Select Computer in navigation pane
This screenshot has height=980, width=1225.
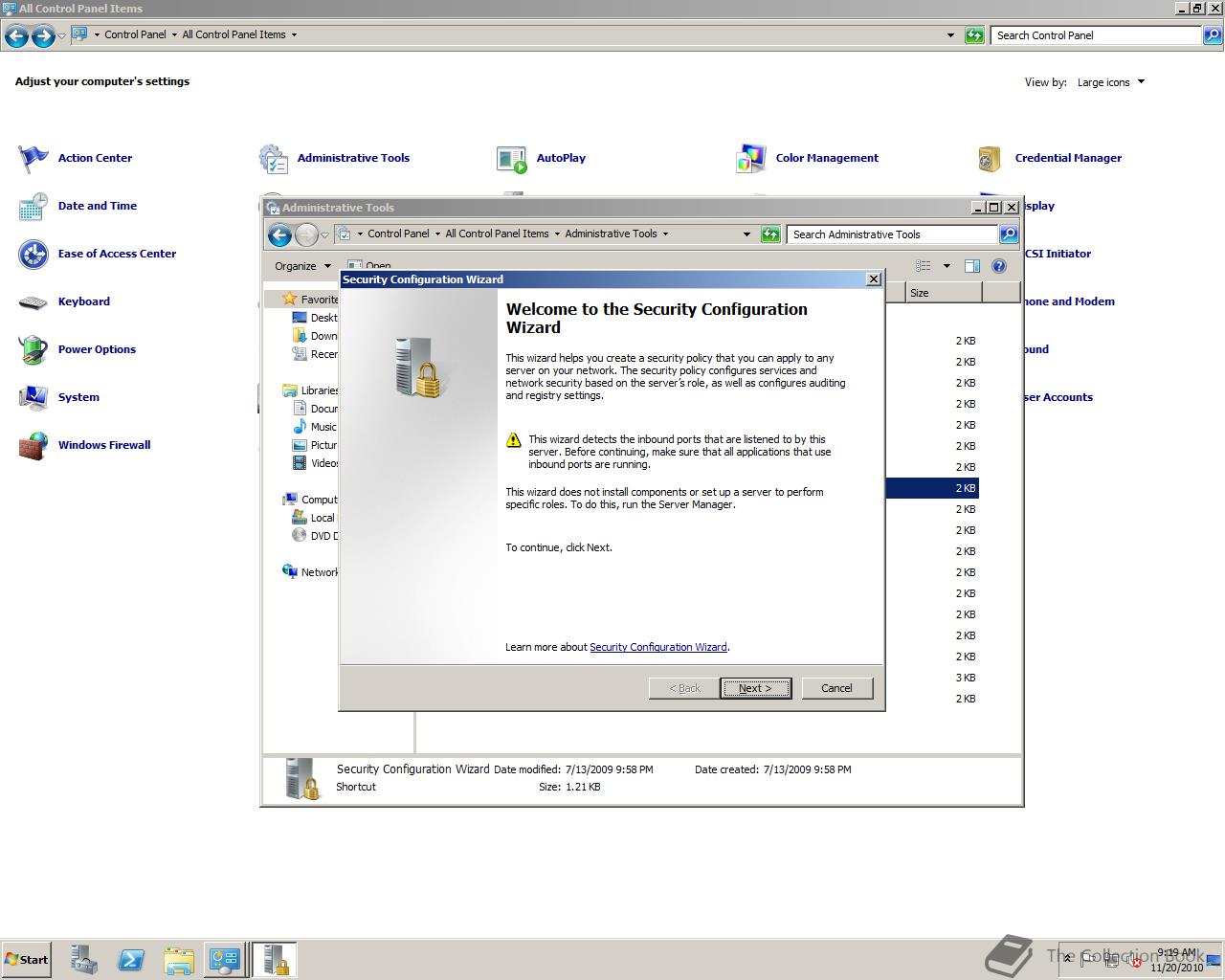coord(319,500)
